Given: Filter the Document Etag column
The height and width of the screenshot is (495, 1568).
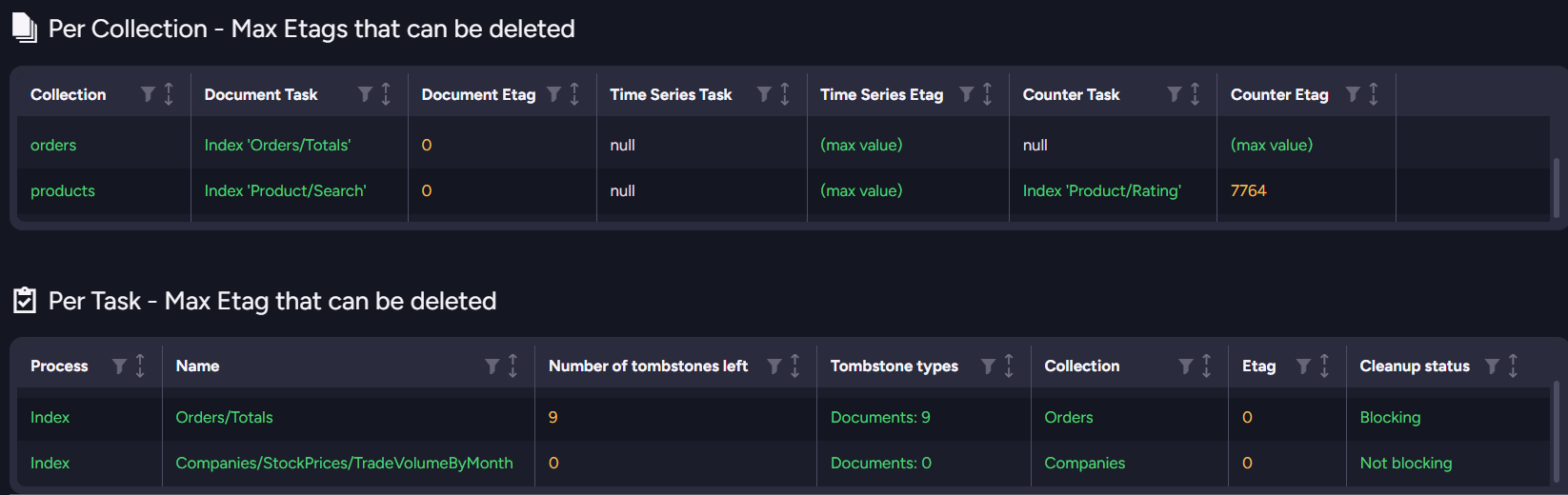Looking at the screenshot, I should (x=553, y=94).
